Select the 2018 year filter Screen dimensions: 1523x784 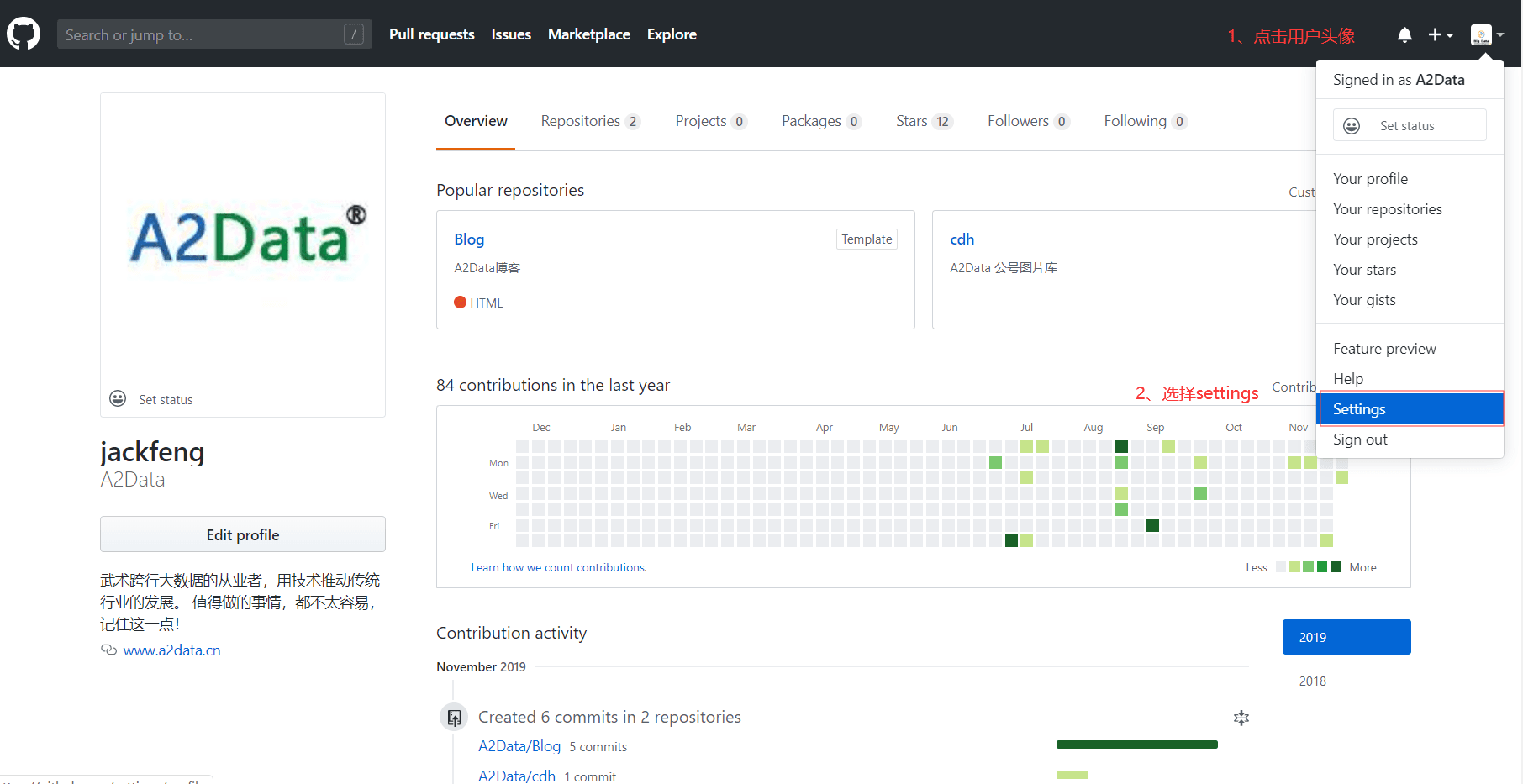click(x=1312, y=681)
